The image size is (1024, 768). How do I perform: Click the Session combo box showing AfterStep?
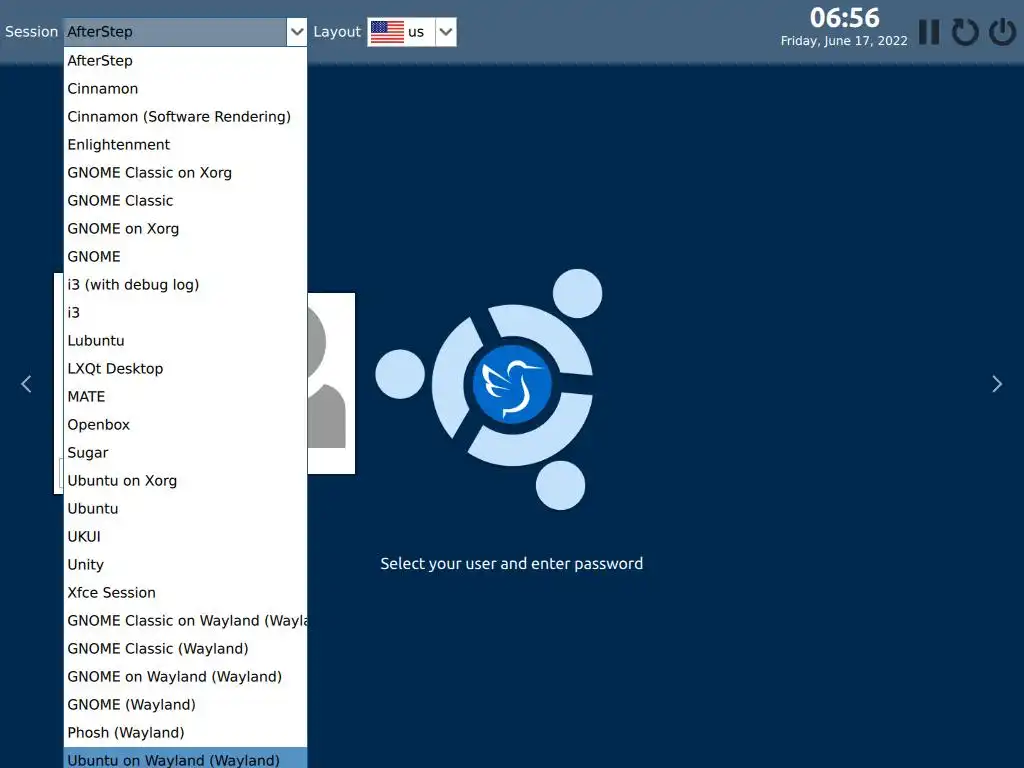(x=185, y=32)
